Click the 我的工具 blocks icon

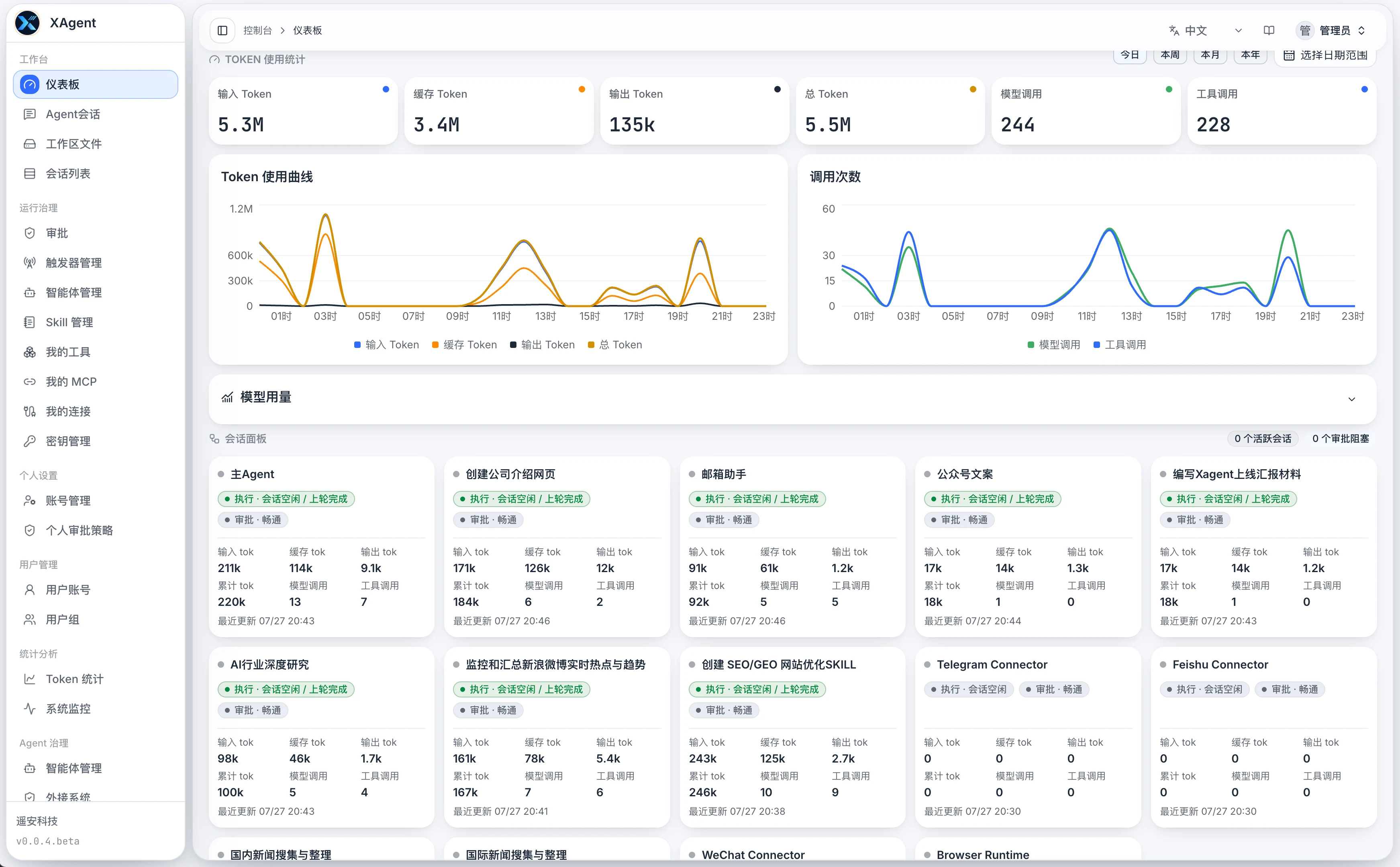click(x=30, y=352)
